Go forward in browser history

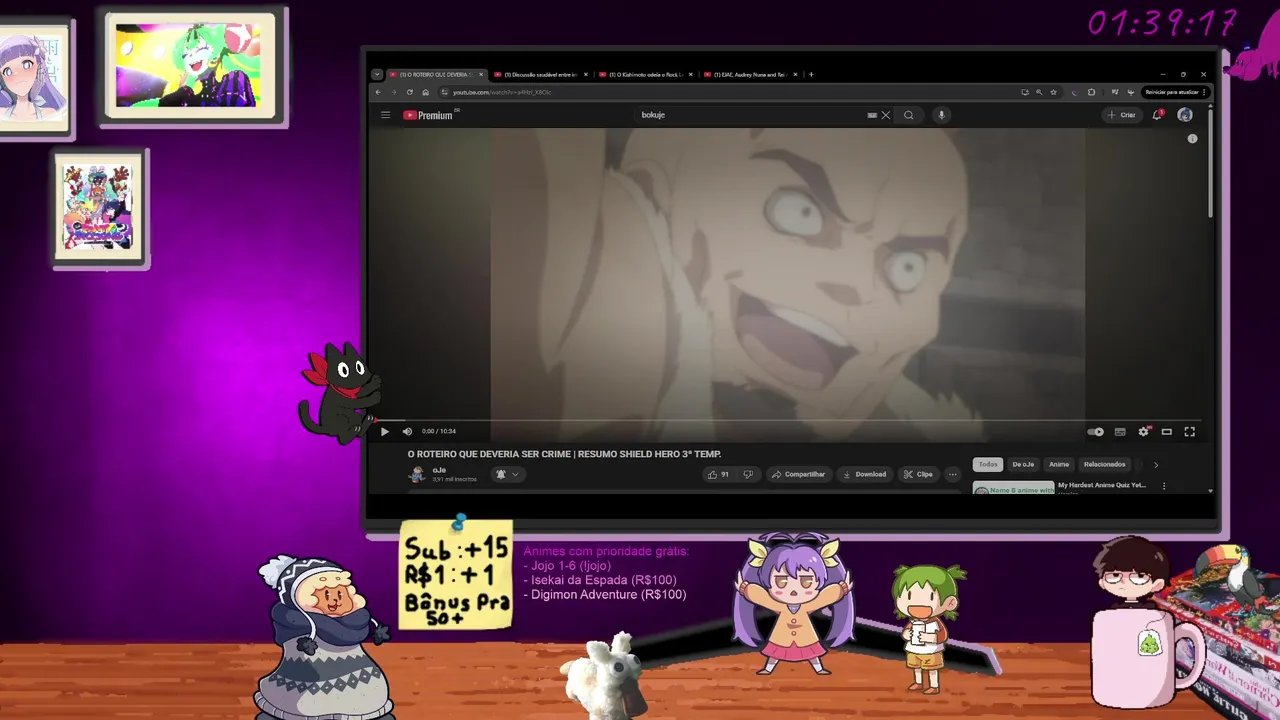coord(394,92)
